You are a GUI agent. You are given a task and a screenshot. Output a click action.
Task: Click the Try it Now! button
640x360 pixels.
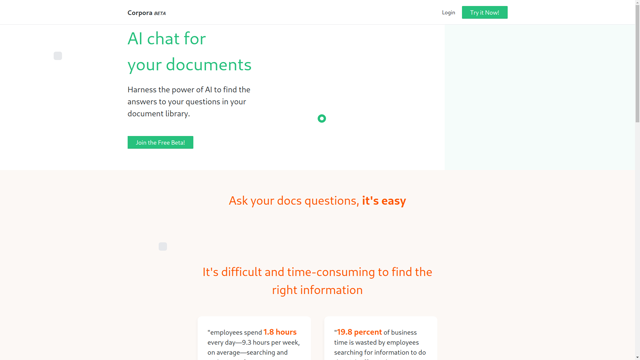tap(484, 13)
